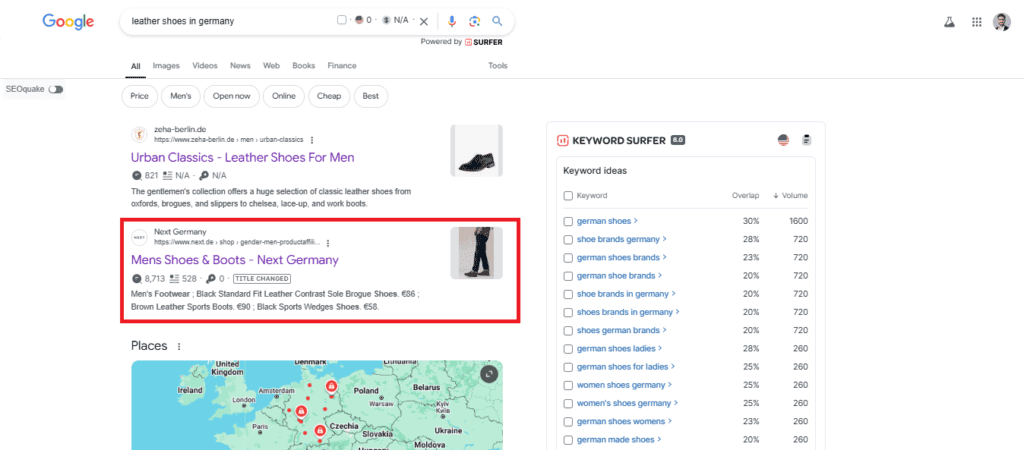Image resolution: width=1024 pixels, height=450 pixels.
Task: Open 'Mens Shoes & Boots - Next Germany' result
Action: [234, 260]
